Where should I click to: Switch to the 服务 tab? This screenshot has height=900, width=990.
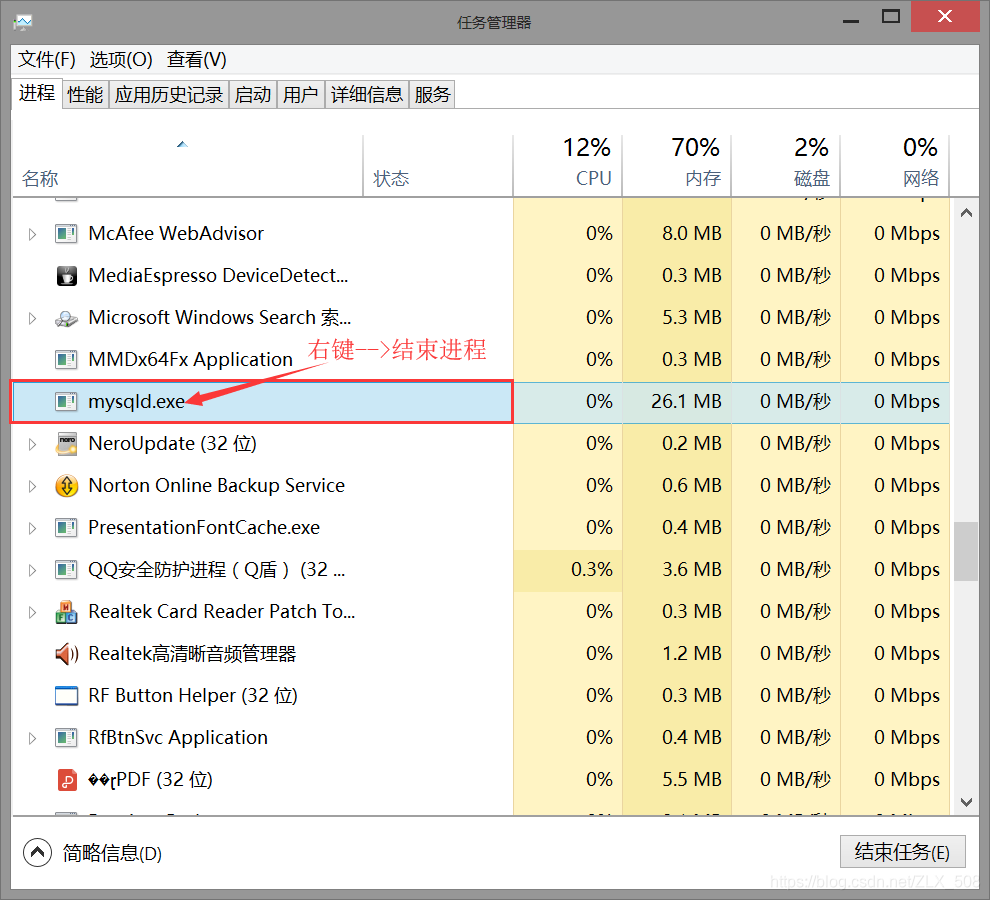pos(432,95)
